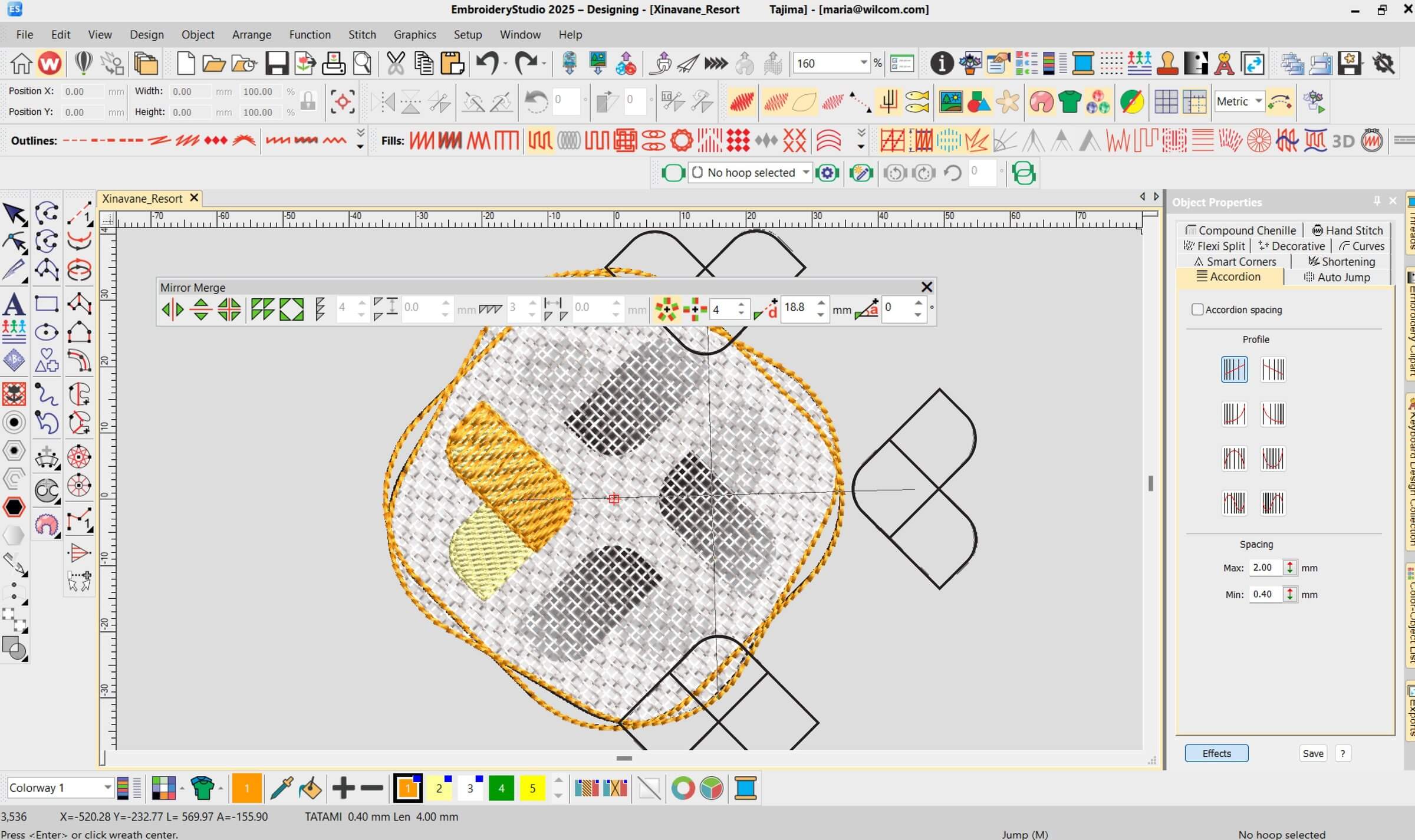1415x840 pixels.
Task: Select the mirror vertical tool in Mirror Merge
Action: pyautogui.click(x=200, y=309)
